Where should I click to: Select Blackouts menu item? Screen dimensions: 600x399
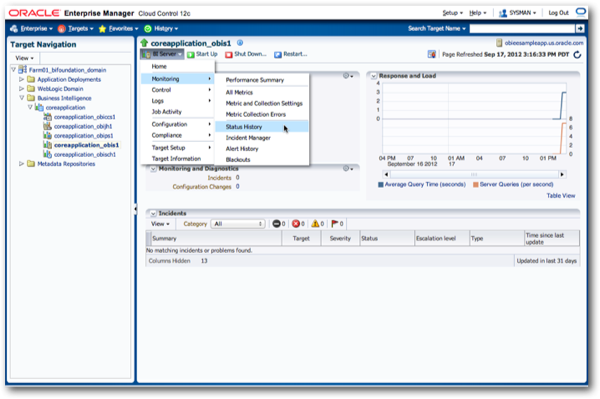238,160
